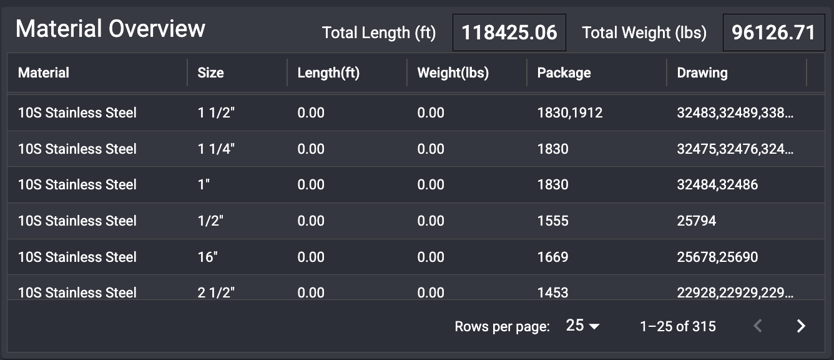Click Length 0.00 in the 1 1/2" row
Viewport: 834px width, 360px height.
(311, 113)
